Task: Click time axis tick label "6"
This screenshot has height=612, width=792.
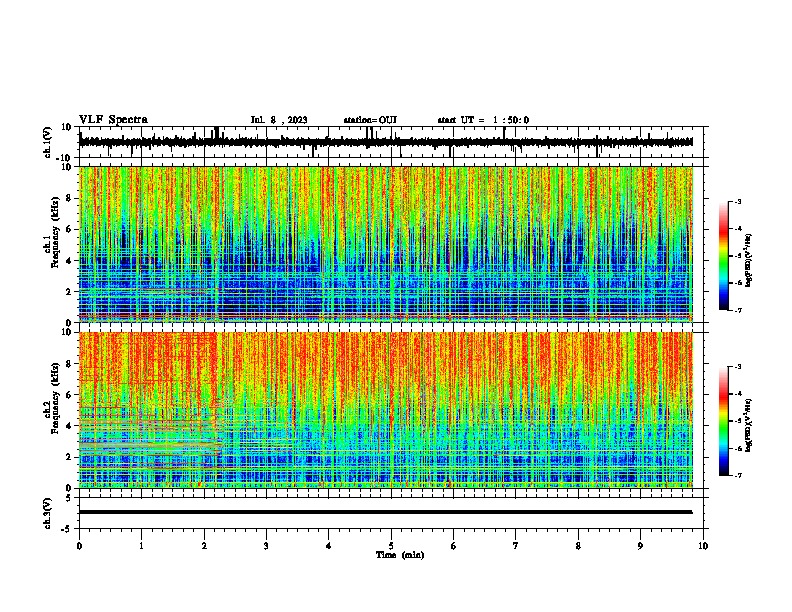Action: pos(454,546)
